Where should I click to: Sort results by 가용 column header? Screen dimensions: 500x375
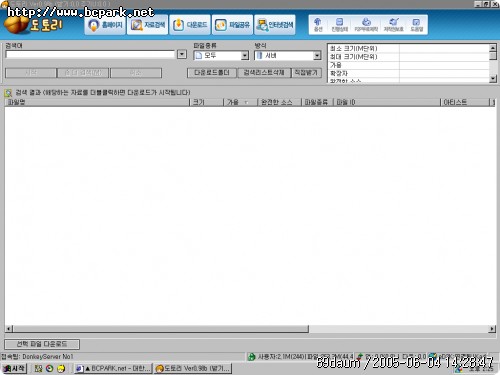coord(240,102)
